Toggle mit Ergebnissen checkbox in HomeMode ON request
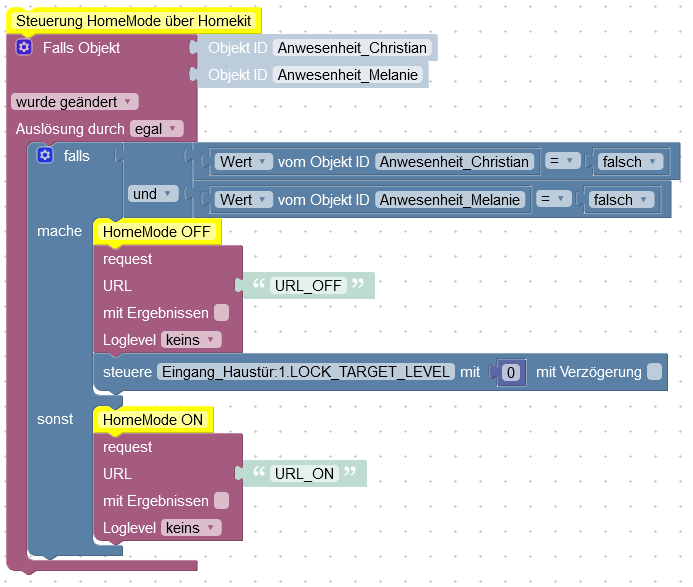Screen dimensions: 693x587 221,500
